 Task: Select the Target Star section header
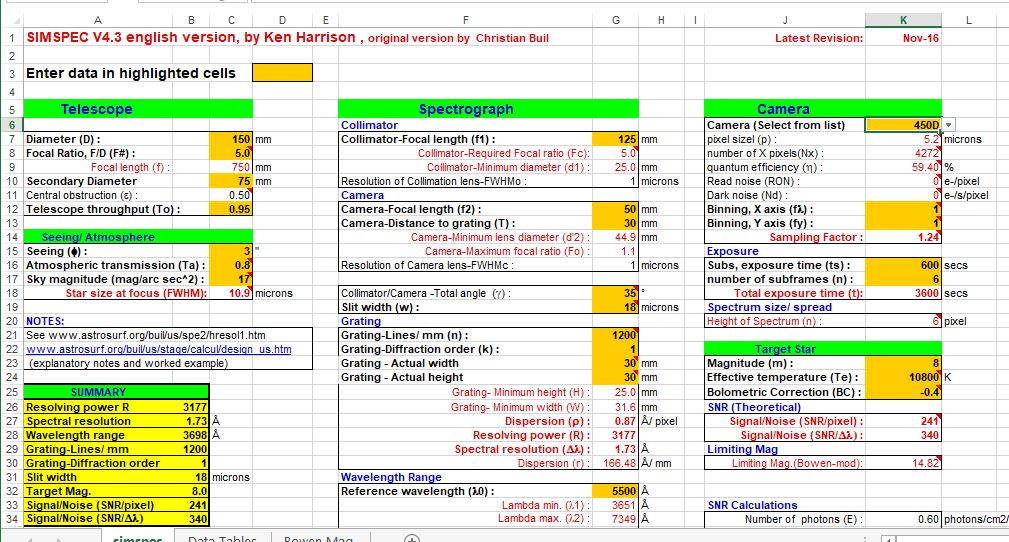click(x=822, y=349)
